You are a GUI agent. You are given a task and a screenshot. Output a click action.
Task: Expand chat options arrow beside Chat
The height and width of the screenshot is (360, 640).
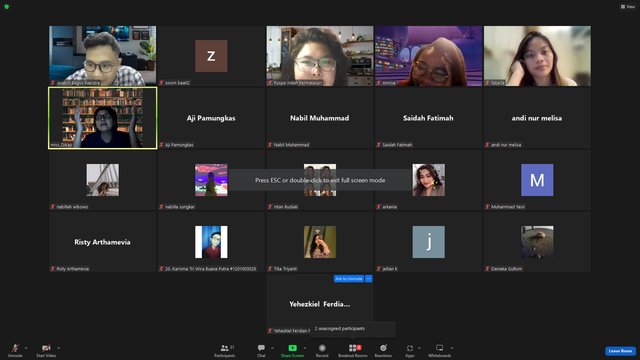[272, 348]
